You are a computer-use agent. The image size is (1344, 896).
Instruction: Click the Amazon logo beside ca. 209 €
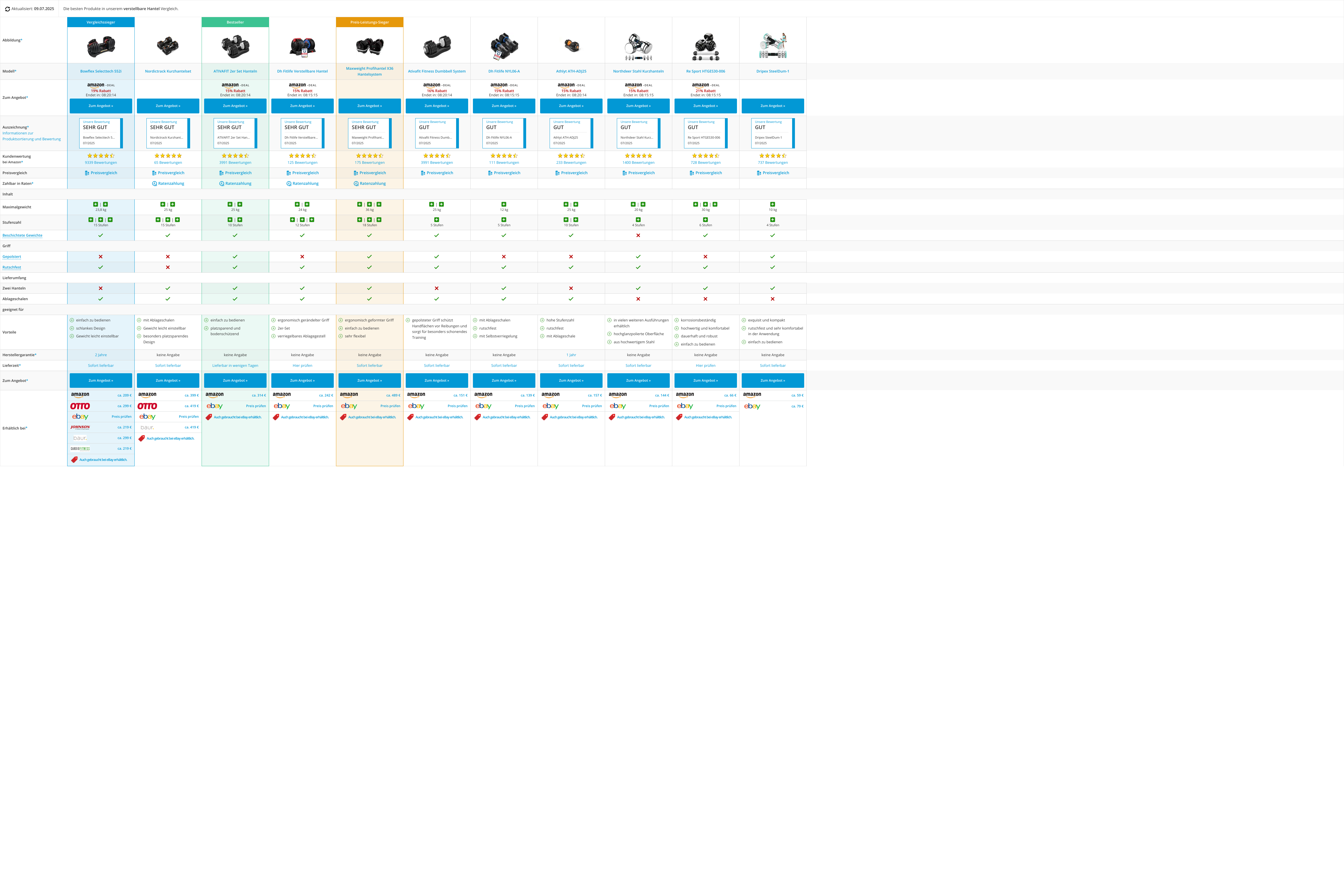[x=80, y=395]
